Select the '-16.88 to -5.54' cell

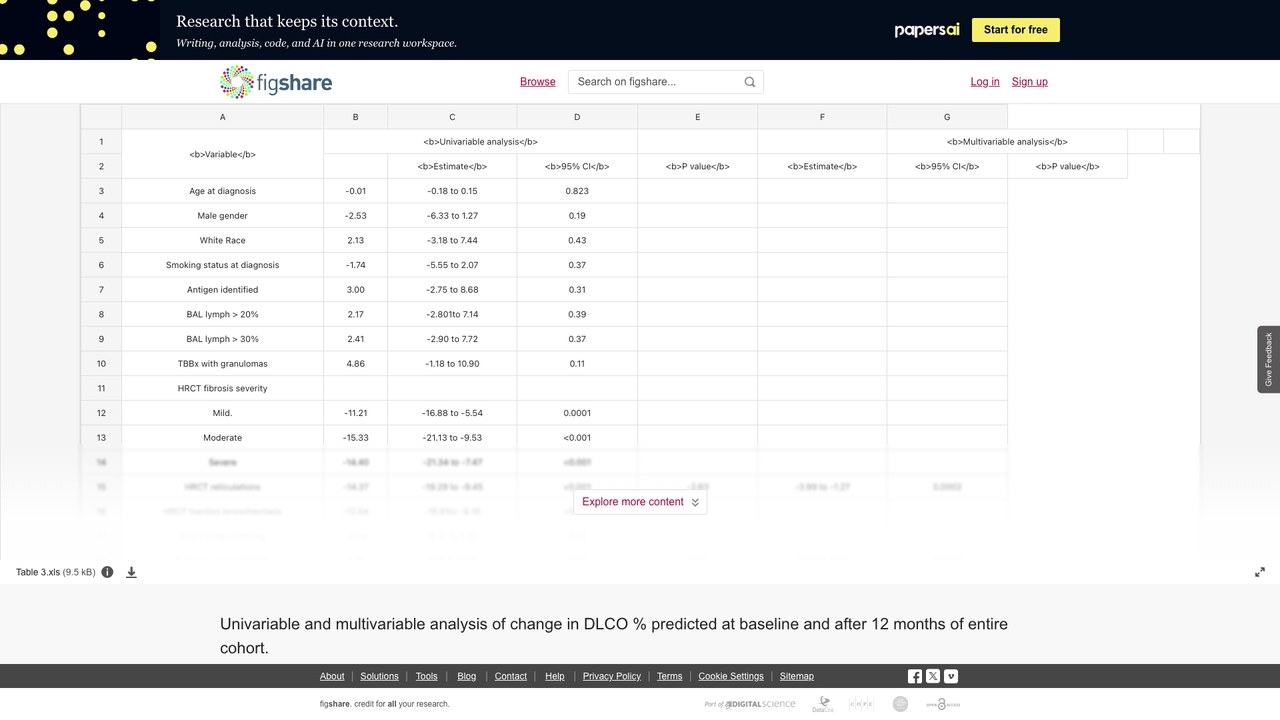click(452, 413)
